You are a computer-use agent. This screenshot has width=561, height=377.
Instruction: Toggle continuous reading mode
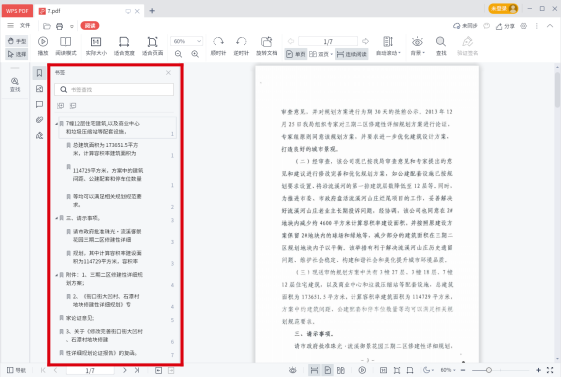click(352, 54)
